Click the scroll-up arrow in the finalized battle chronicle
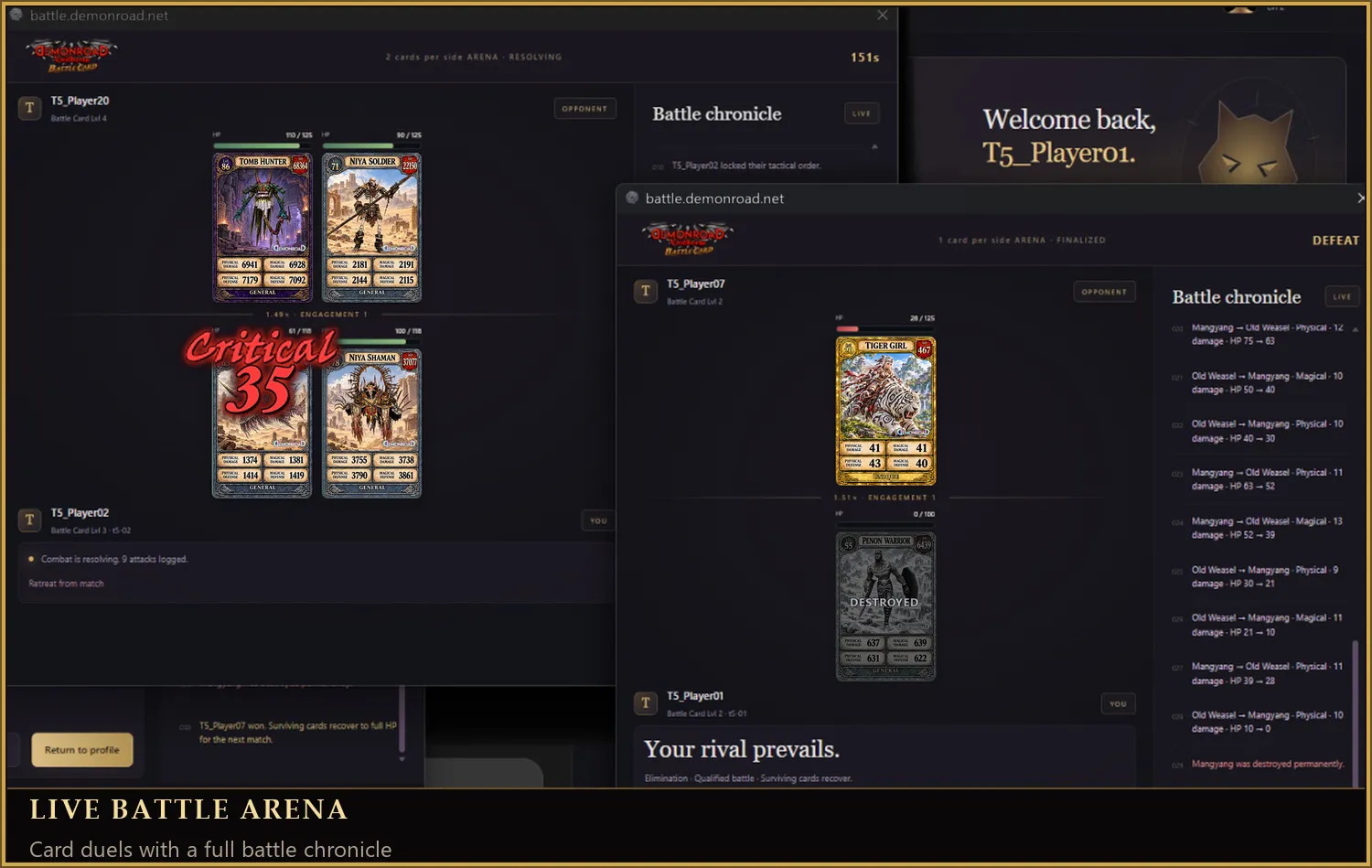 [x=1356, y=329]
